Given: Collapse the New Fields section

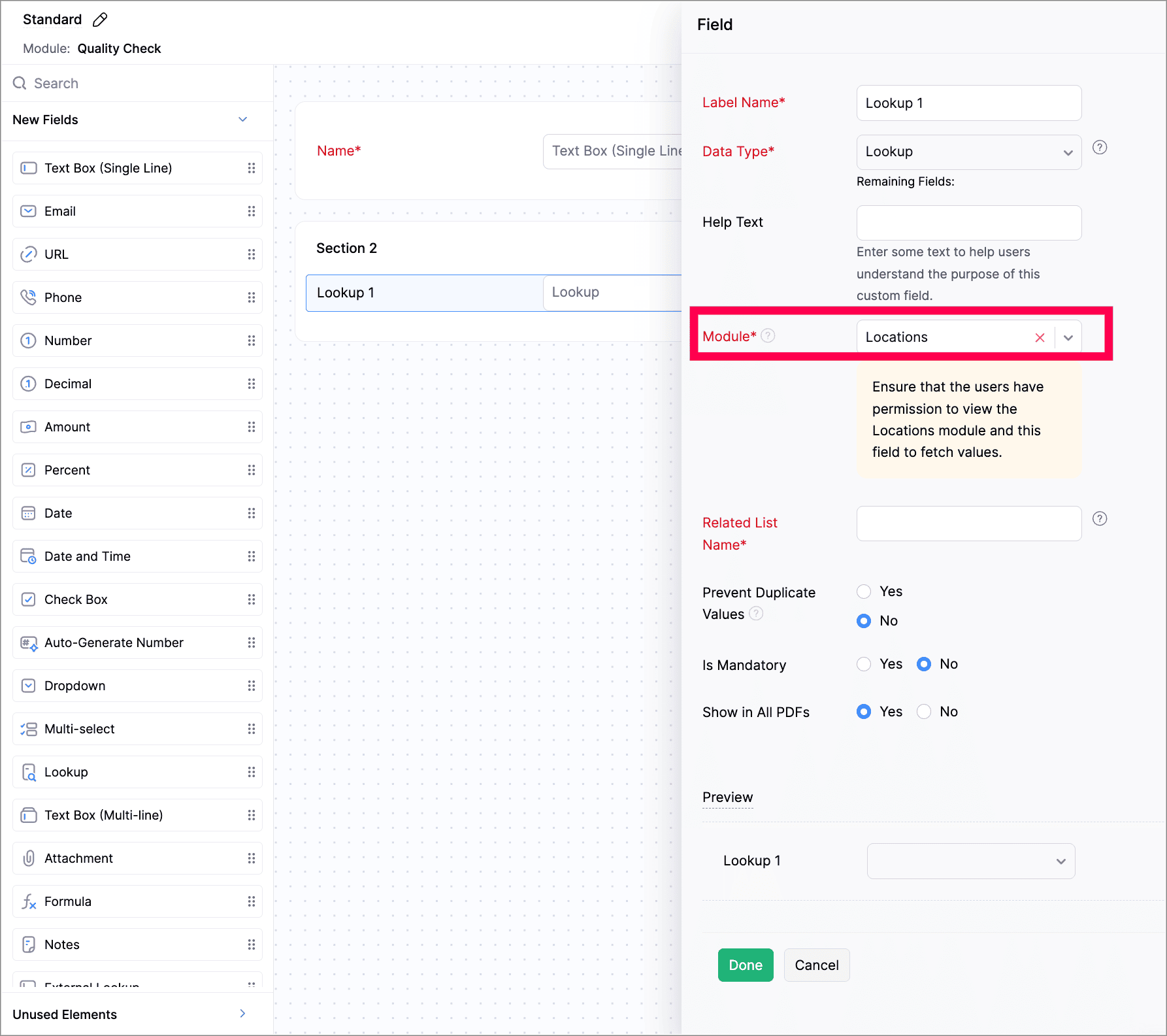Looking at the screenshot, I should (242, 120).
